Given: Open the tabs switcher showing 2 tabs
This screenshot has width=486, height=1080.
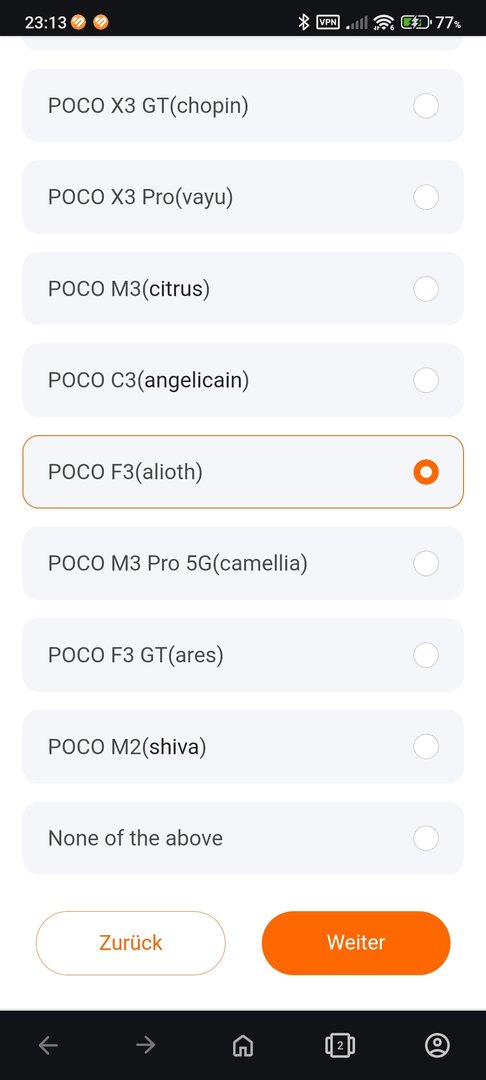Looking at the screenshot, I should pos(340,1046).
